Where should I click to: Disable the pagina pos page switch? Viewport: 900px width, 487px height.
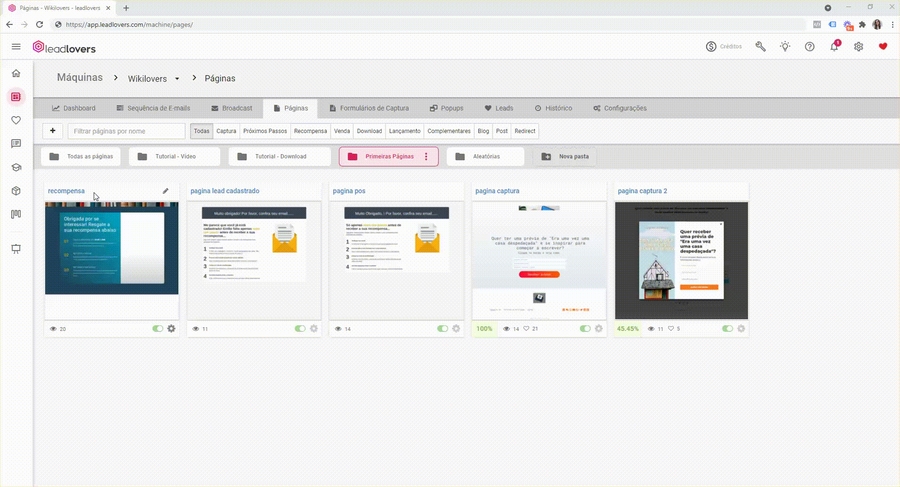pos(442,328)
